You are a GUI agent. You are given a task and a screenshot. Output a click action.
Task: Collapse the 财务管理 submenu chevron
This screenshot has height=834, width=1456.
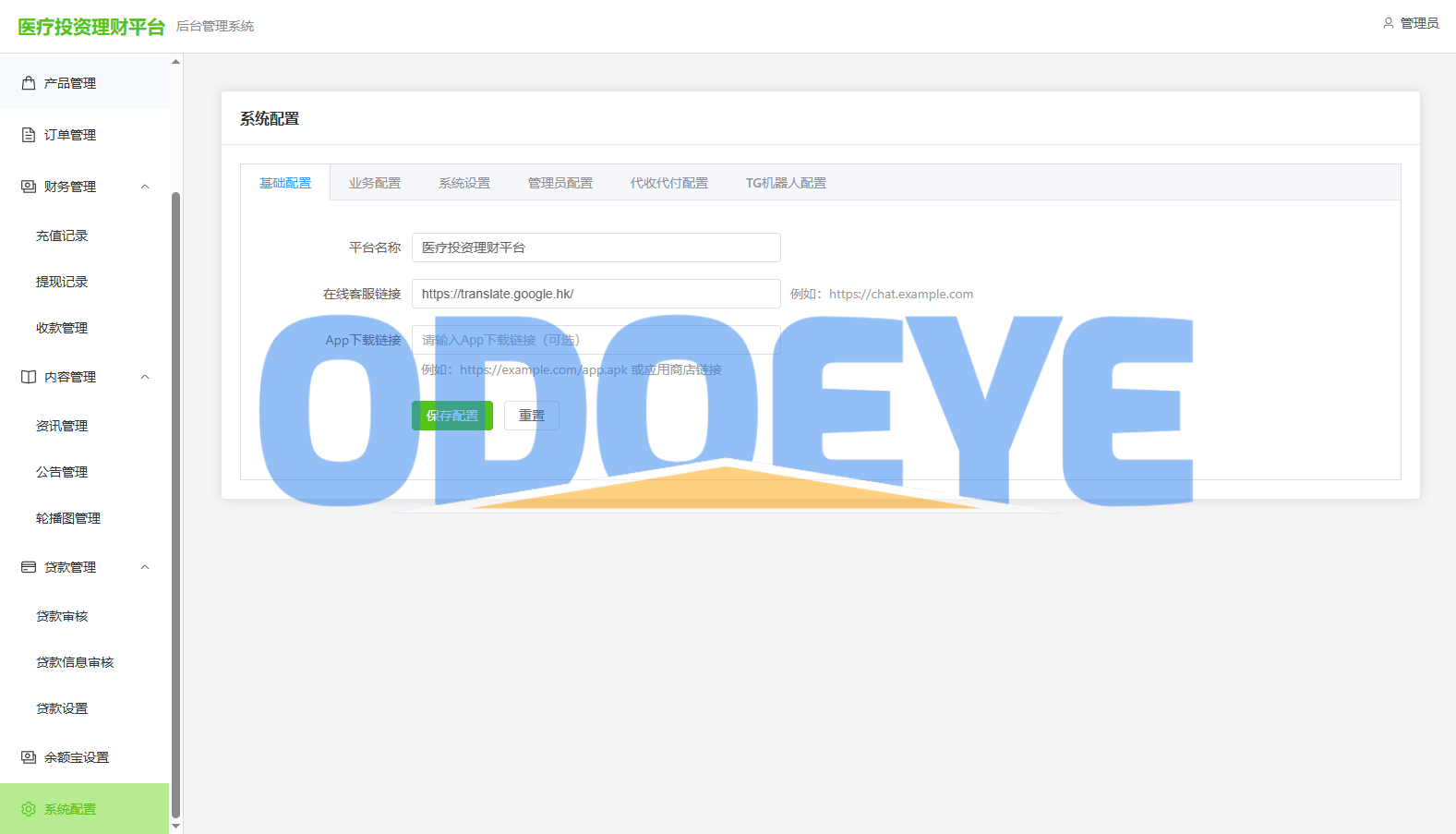145,187
